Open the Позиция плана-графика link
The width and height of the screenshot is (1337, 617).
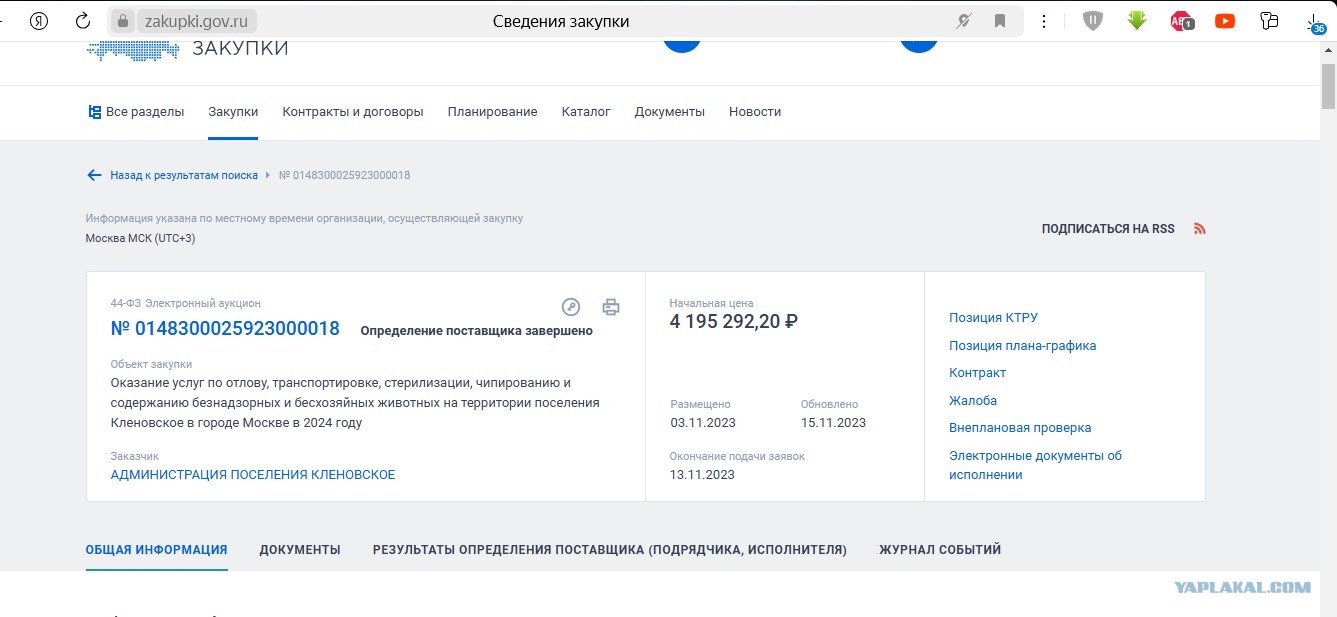tap(1022, 346)
